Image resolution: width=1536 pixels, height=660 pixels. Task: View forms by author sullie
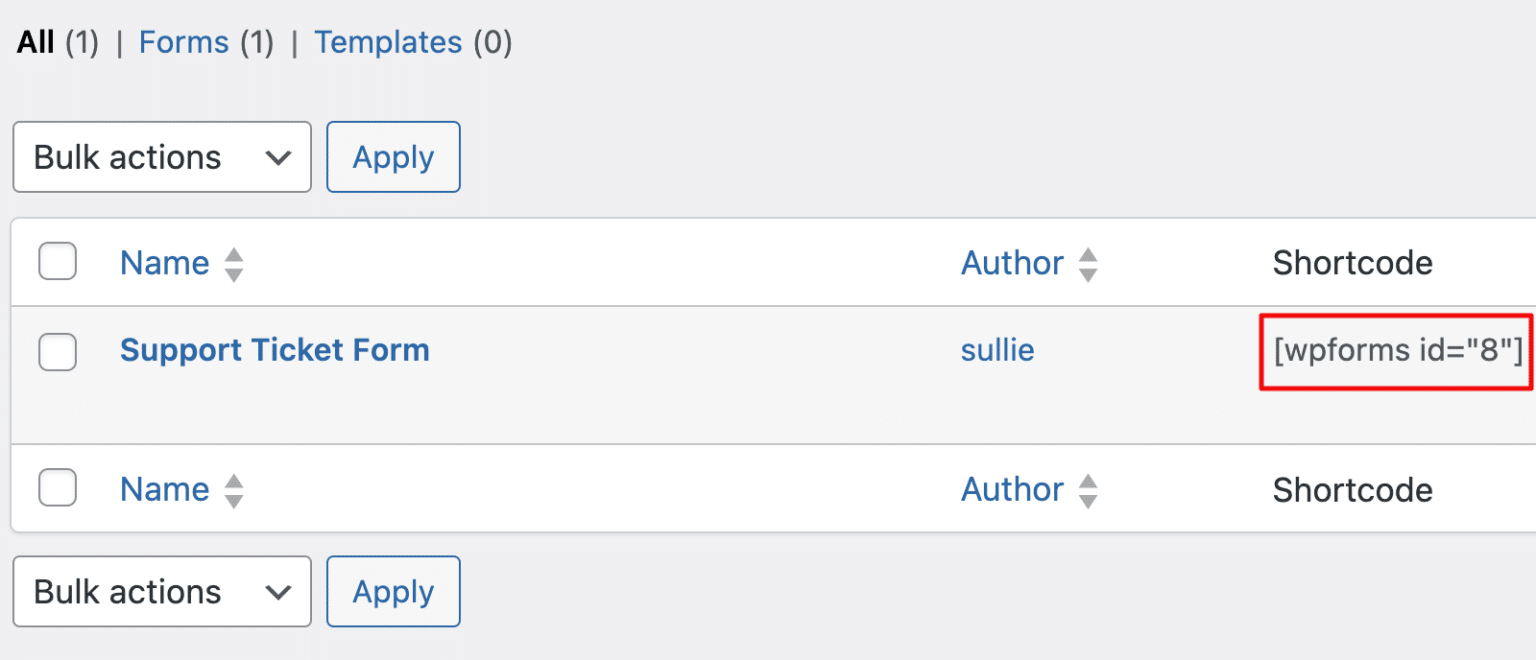pyautogui.click(x=997, y=349)
